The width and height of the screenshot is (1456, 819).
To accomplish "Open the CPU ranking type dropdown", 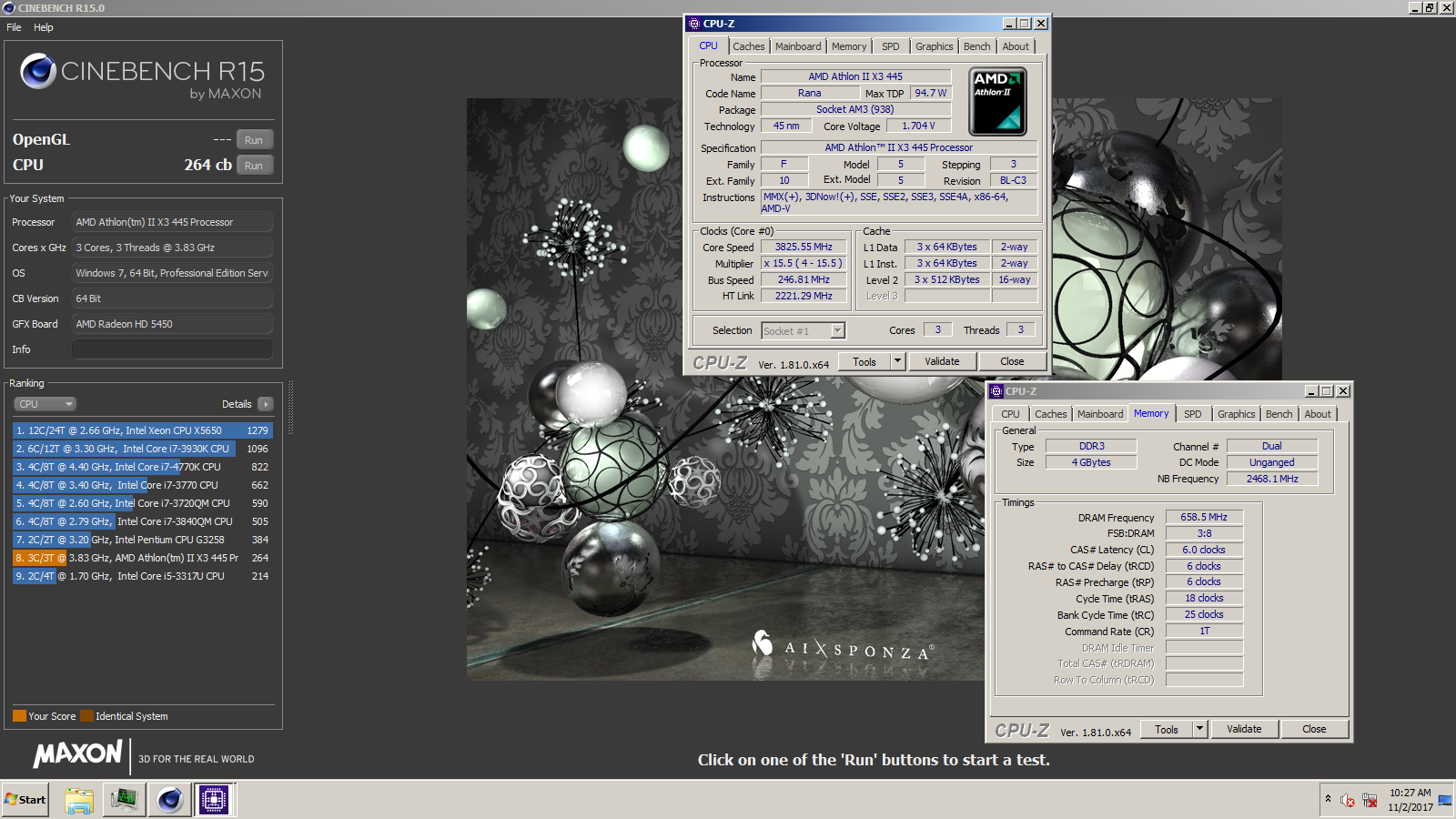I will pos(45,404).
